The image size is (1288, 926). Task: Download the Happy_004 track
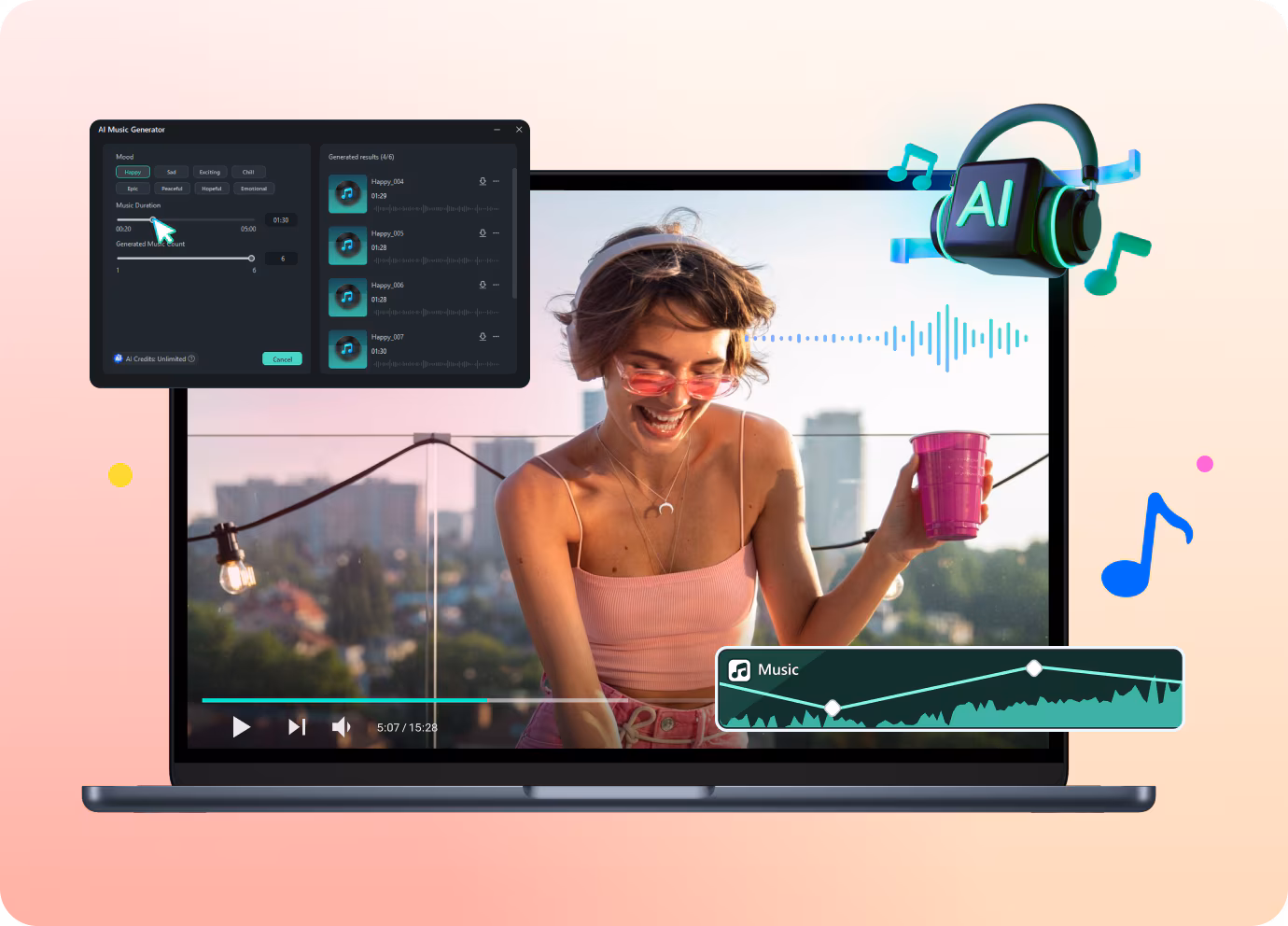coord(483,181)
